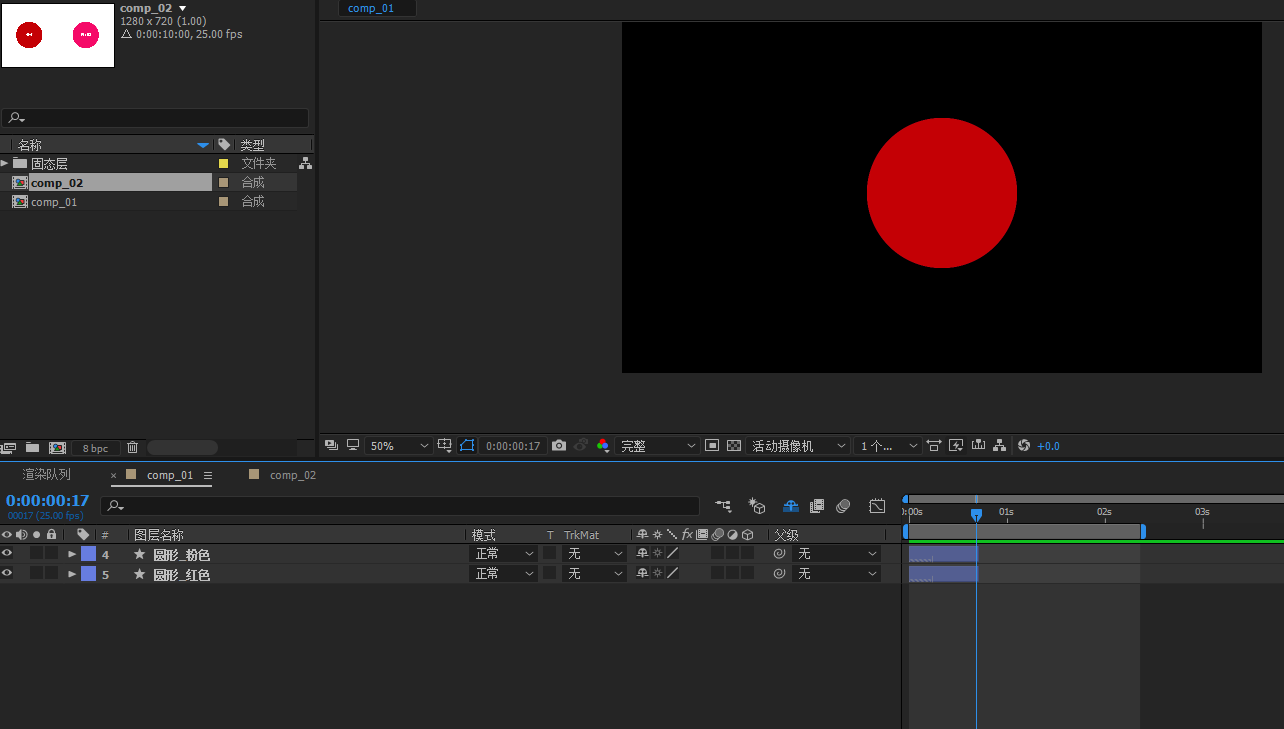The image size is (1284, 729).
Task: Open the 完整 resolution dropdown
Action: point(658,446)
